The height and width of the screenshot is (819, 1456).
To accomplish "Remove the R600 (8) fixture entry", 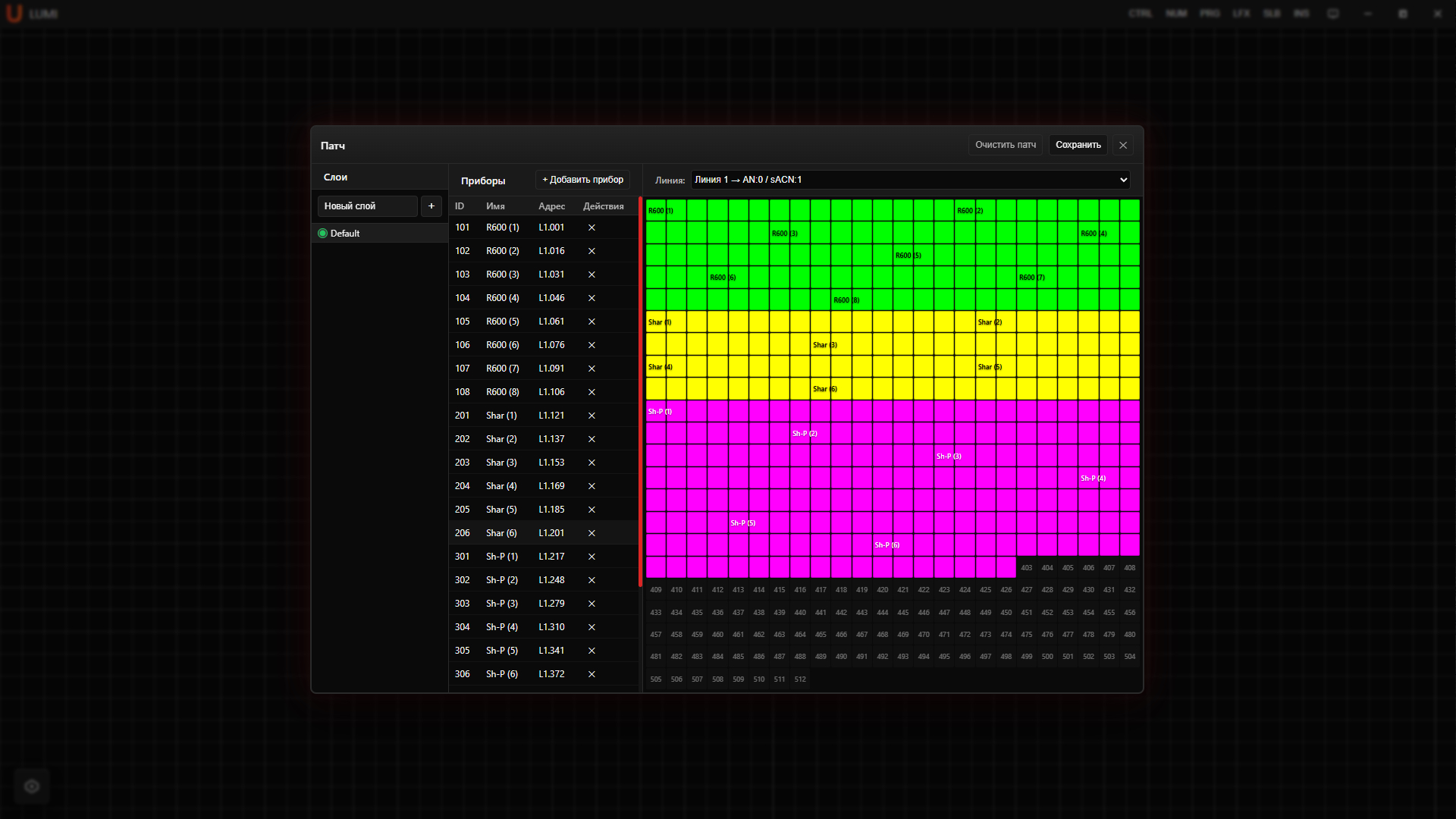I will click(x=591, y=392).
